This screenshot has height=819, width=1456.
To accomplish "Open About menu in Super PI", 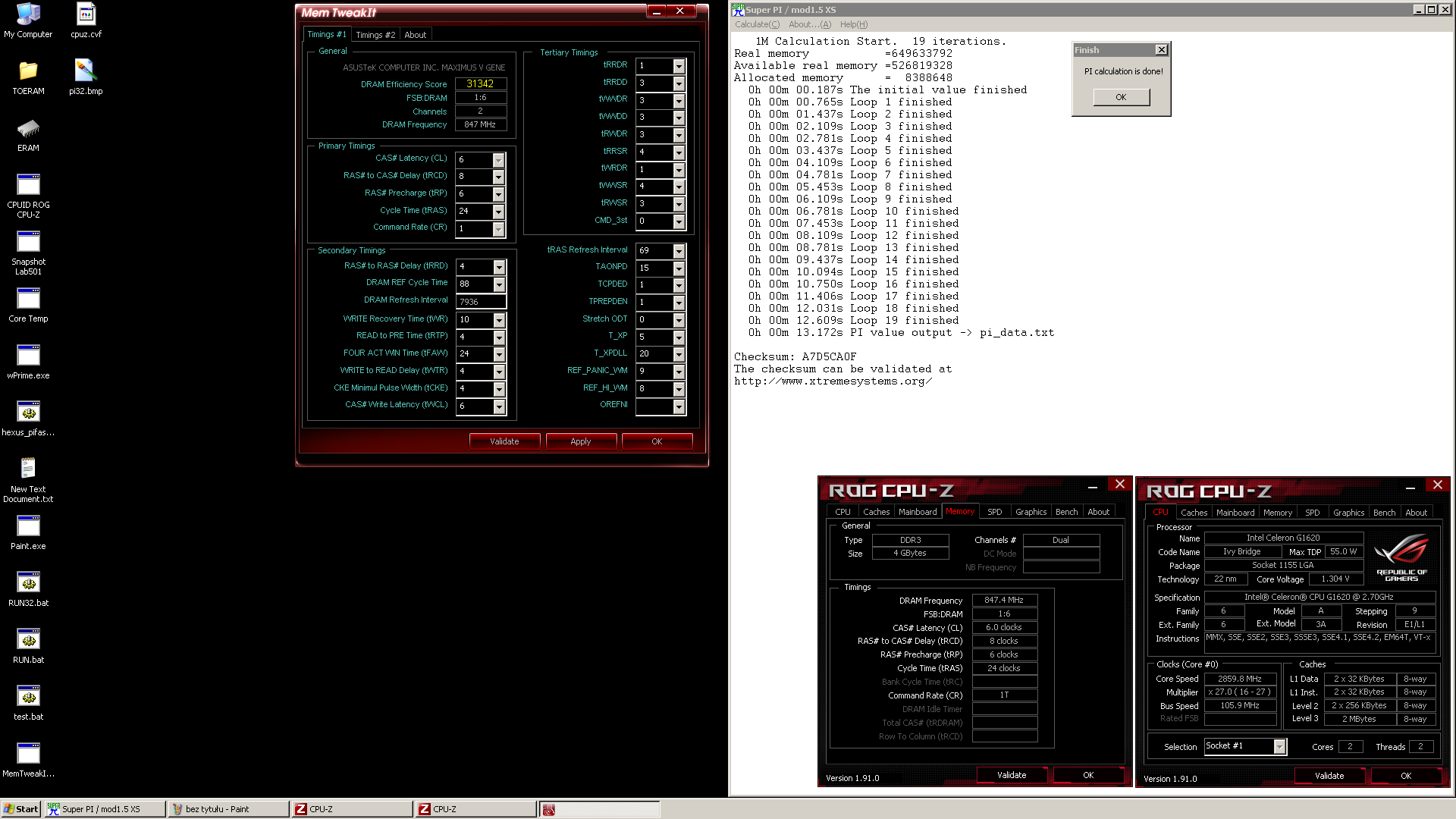I will click(x=810, y=24).
